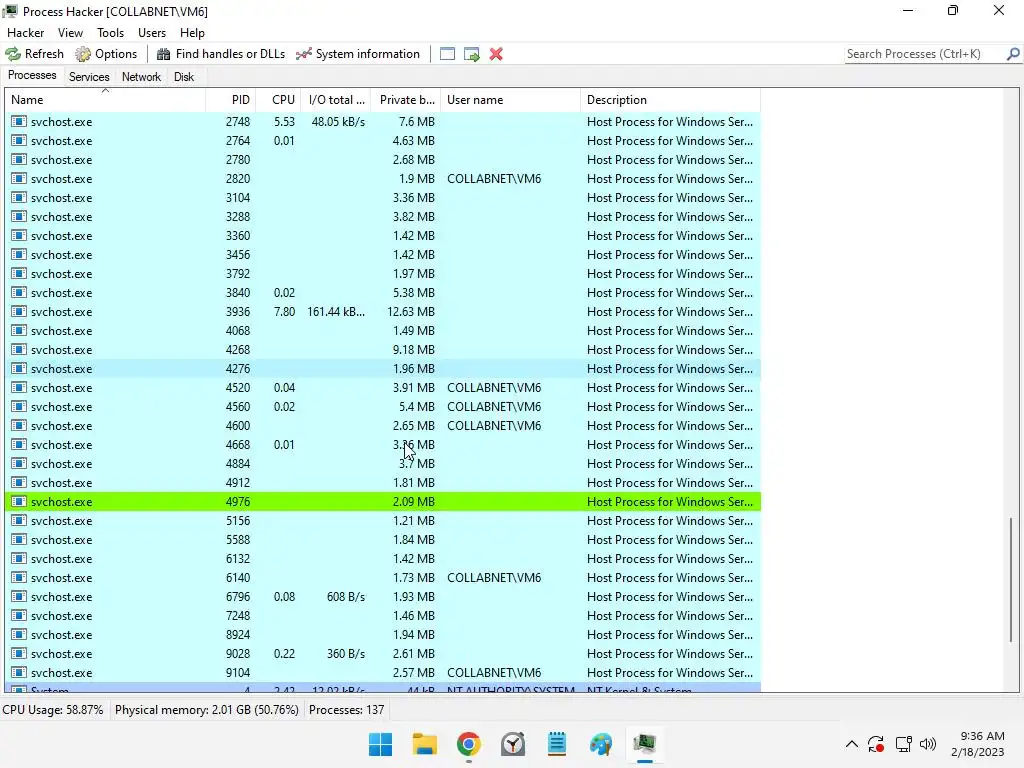The width and height of the screenshot is (1024, 768).
Task: Click process icon of svchost.exe PID 6132
Action: pyautogui.click(x=19, y=558)
